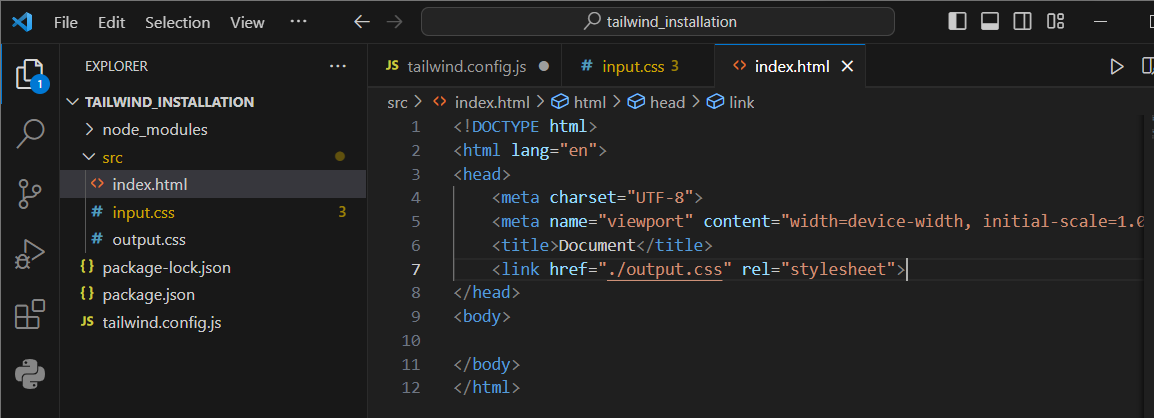Toggle the Primary Side Bar layout button
Screen dimensions: 1154x418
[957, 22]
